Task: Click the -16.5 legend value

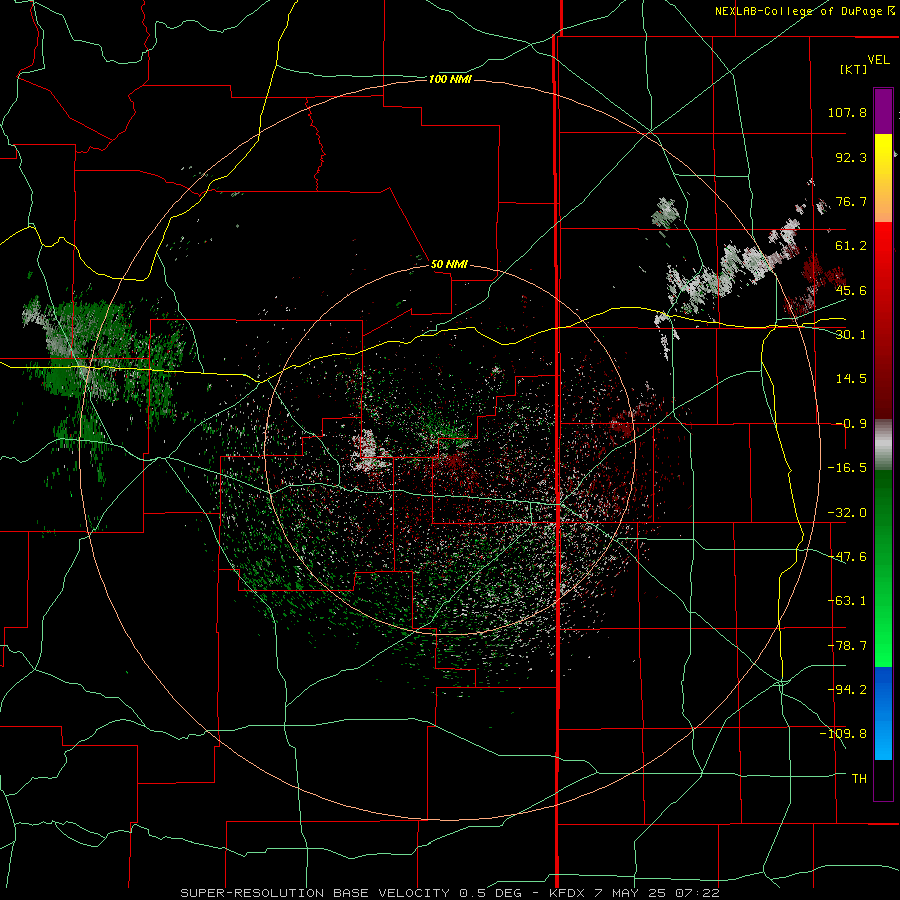Action: 847,468
